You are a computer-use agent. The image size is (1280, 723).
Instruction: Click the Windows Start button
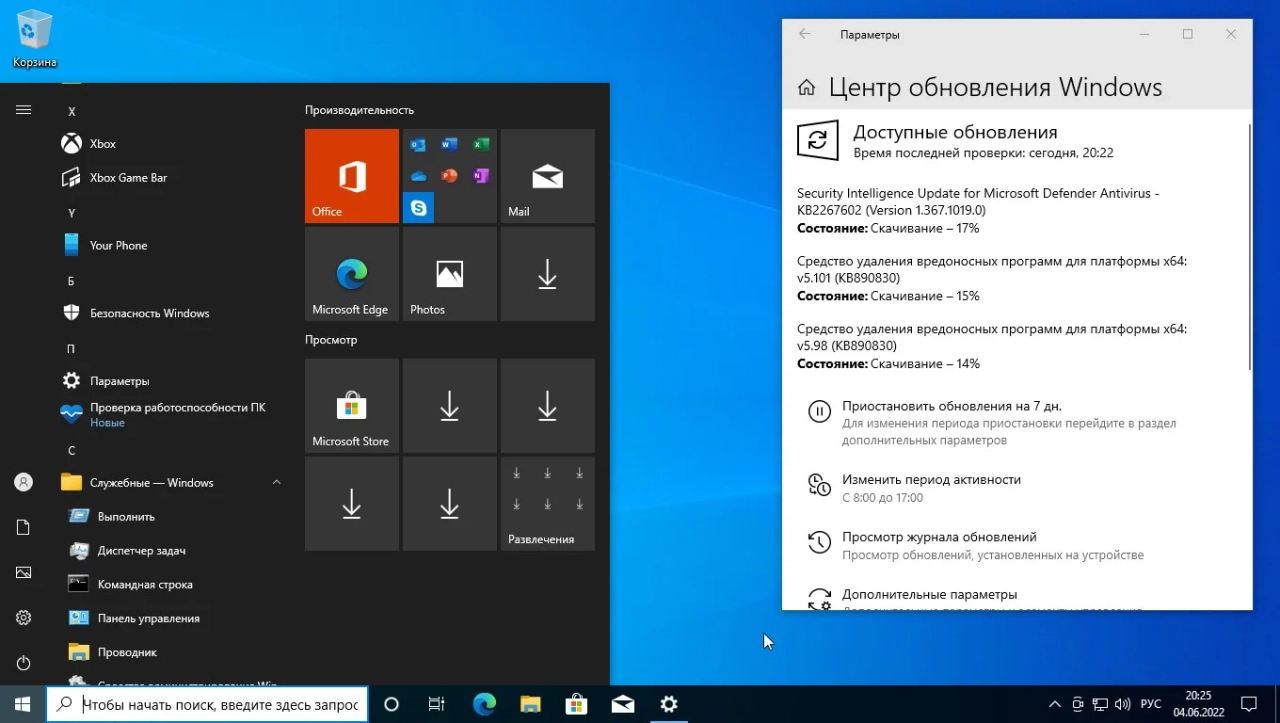(x=22, y=704)
